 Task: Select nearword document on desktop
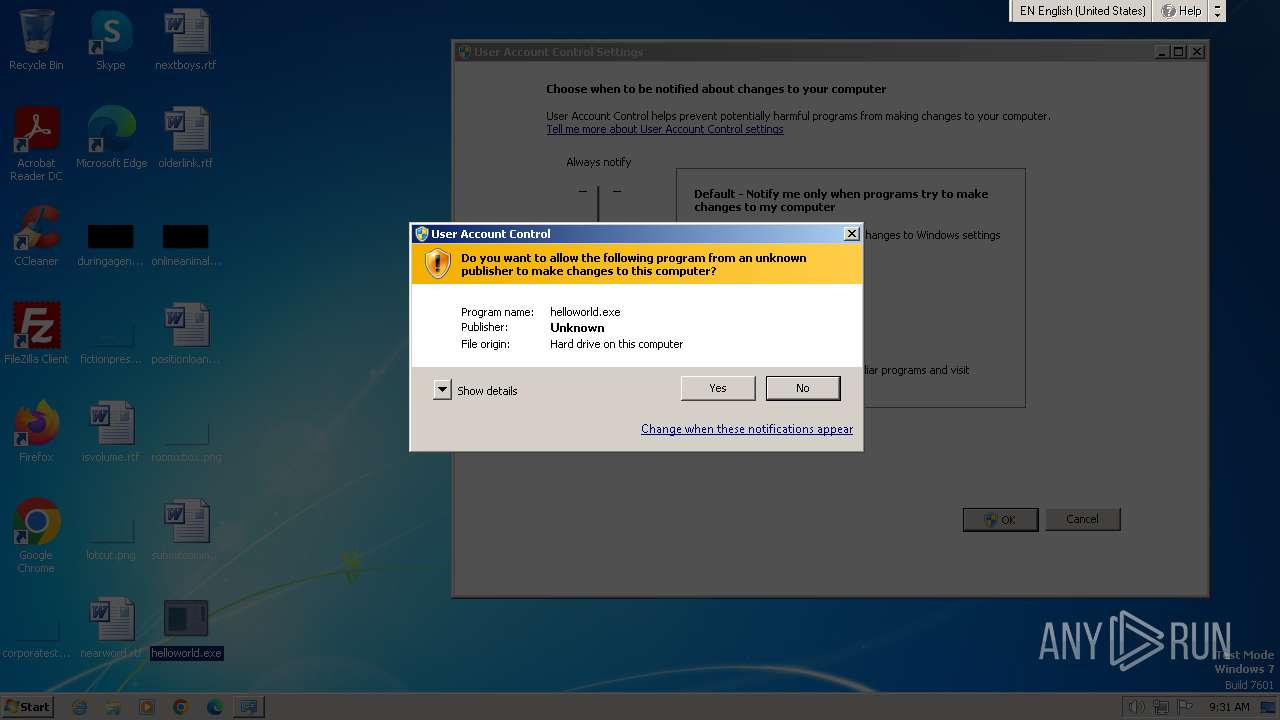click(111, 629)
